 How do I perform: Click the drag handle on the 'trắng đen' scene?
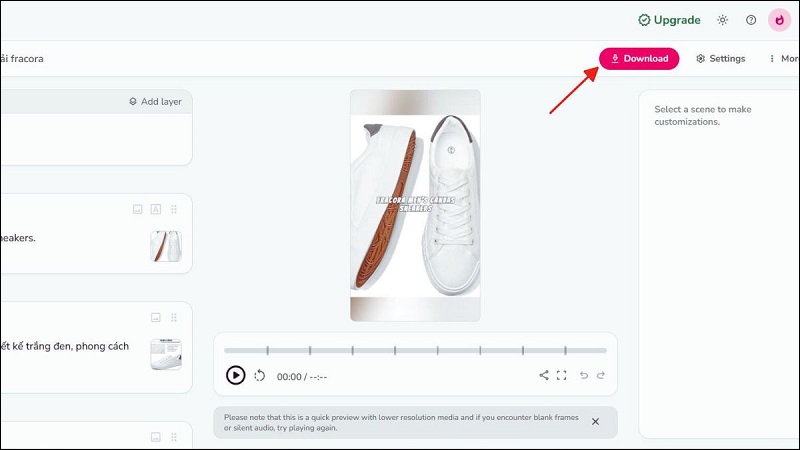pyautogui.click(x=174, y=317)
